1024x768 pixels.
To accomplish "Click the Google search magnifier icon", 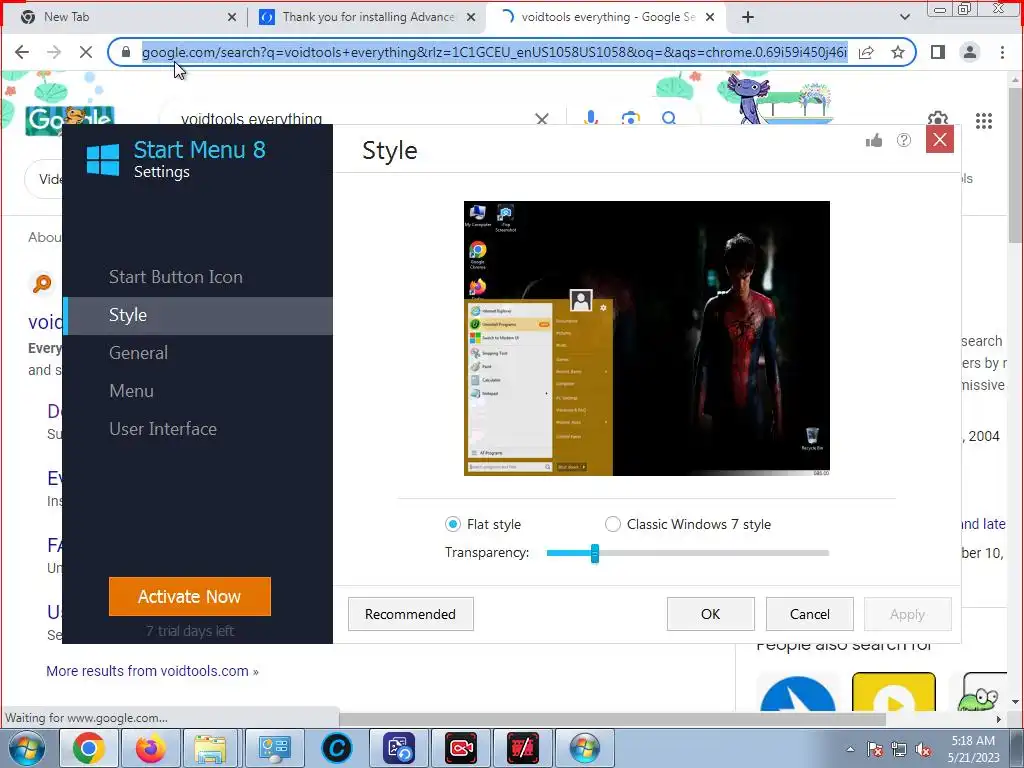I will 669,118.
